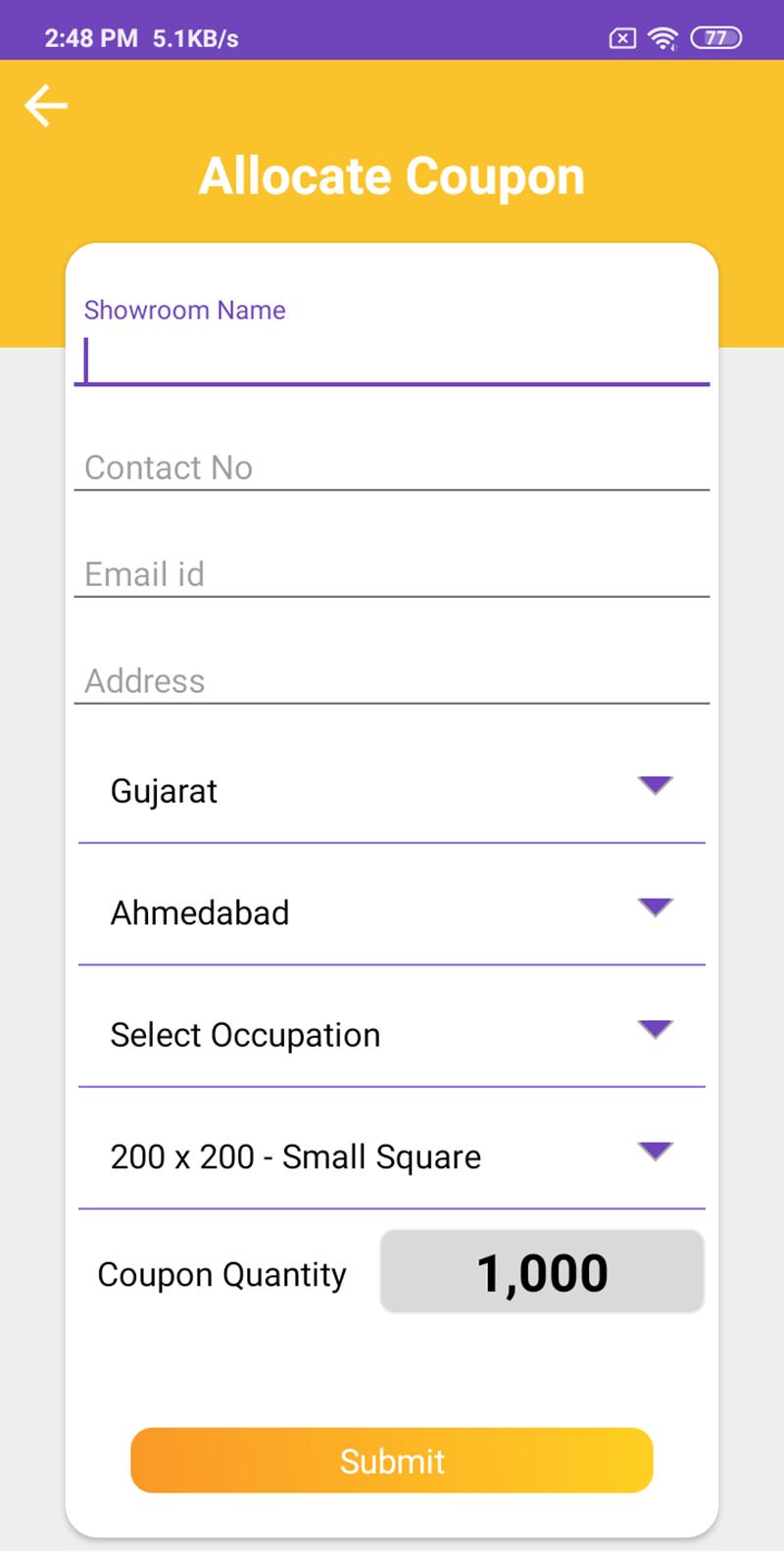784x1568 pixels.
Task: Pick tile size 200 x 200 - Small Square
Action: pos(392,1156)
